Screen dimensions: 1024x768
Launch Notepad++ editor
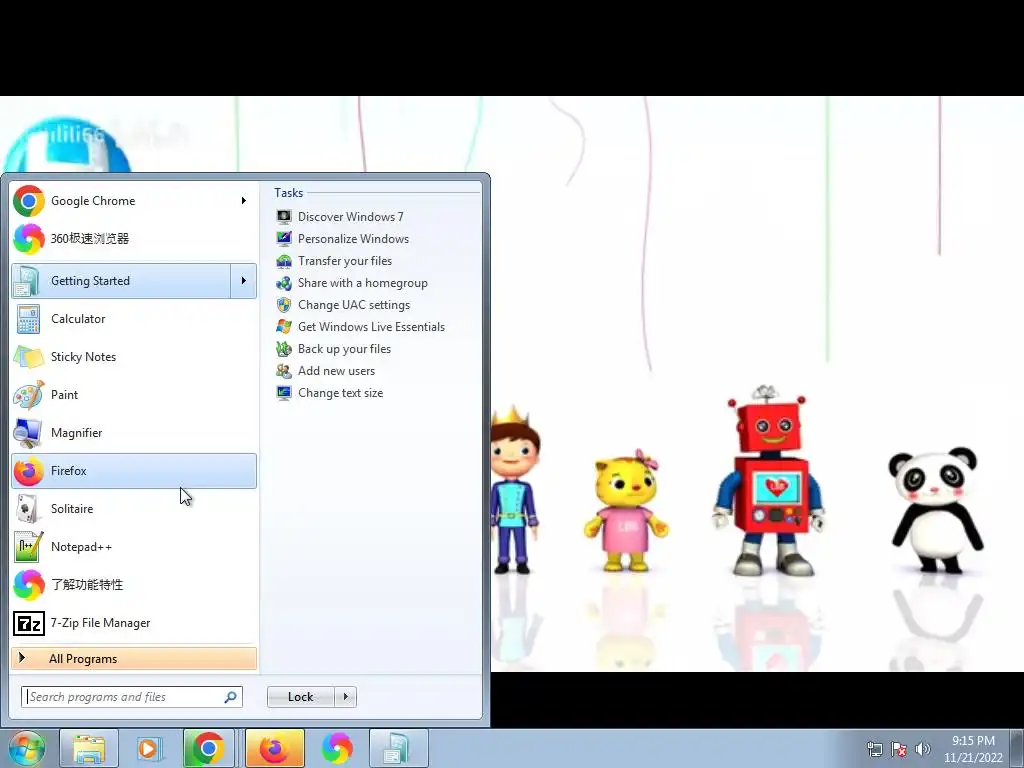pos(134,547)
